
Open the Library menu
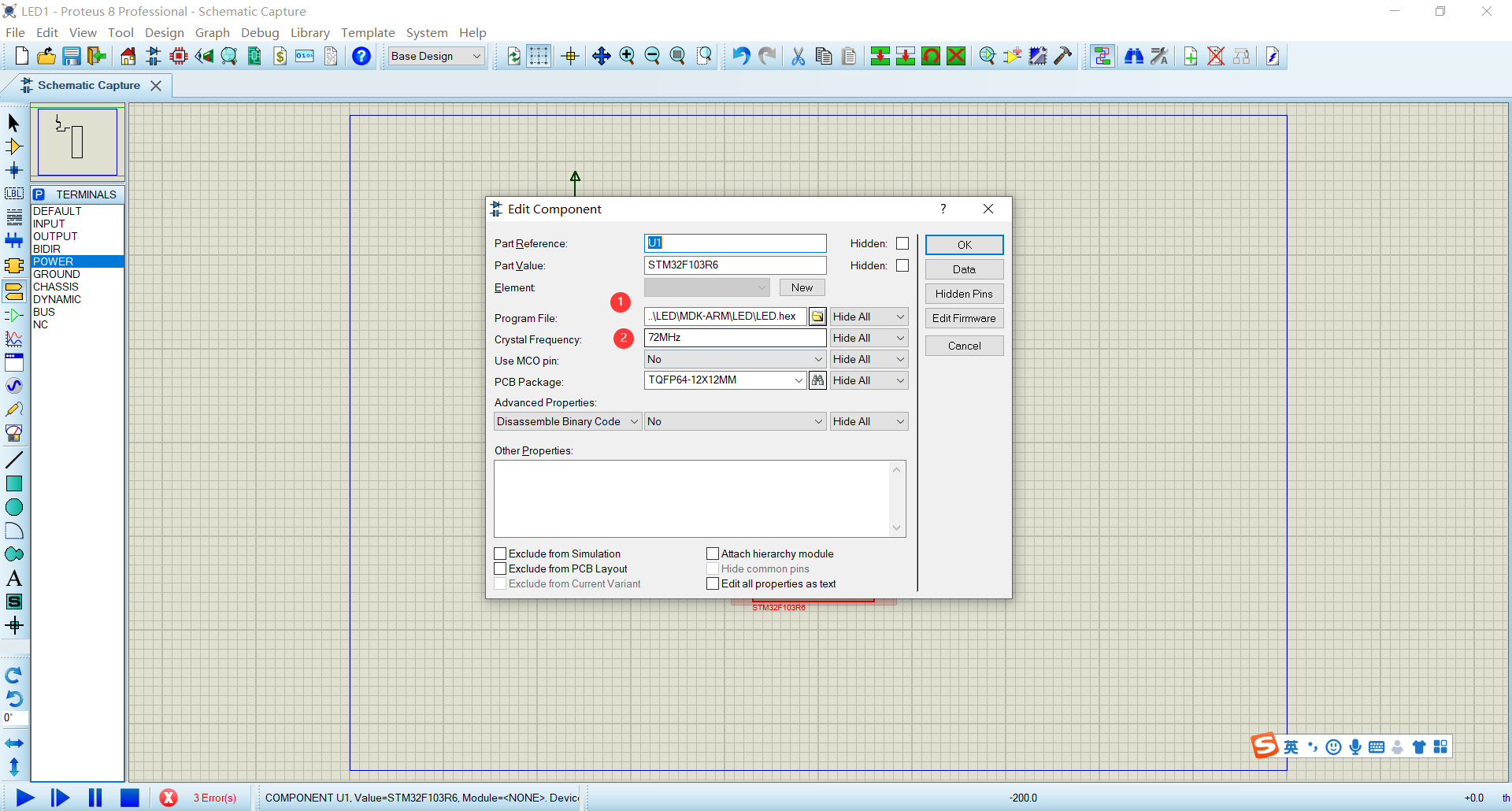pyautogui.click(x=309, y=32)
